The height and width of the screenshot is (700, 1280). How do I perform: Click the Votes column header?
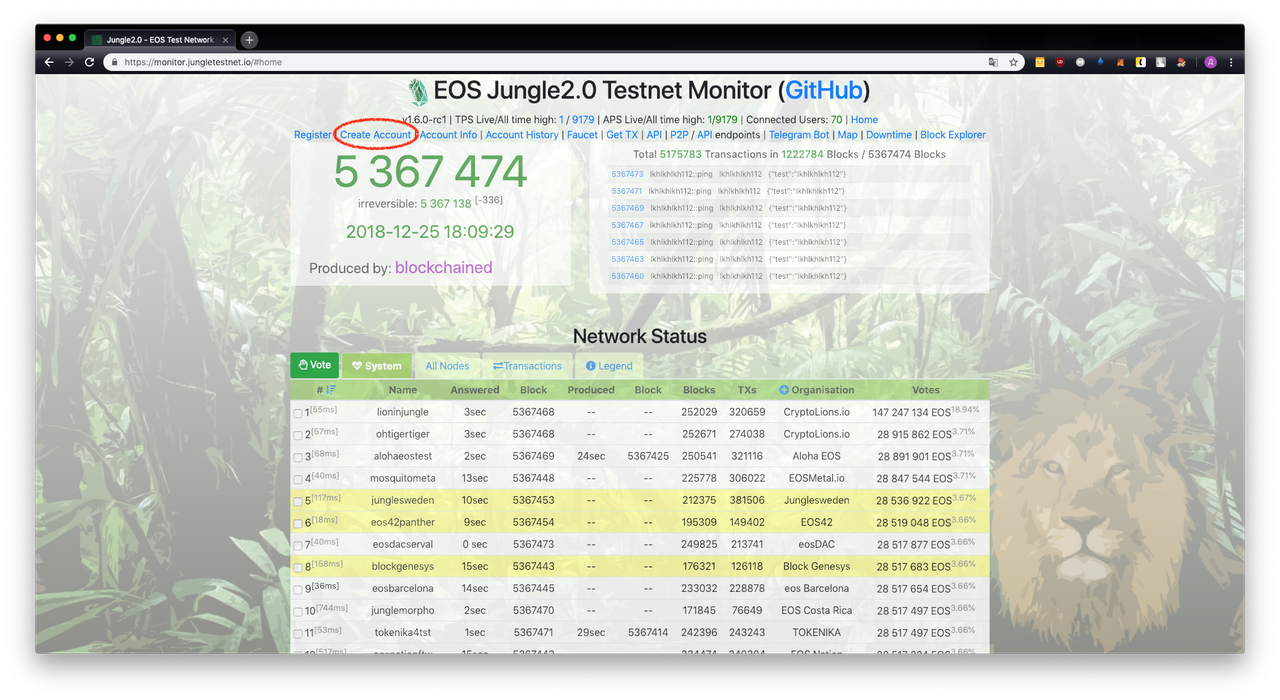[x=925, y=390]
